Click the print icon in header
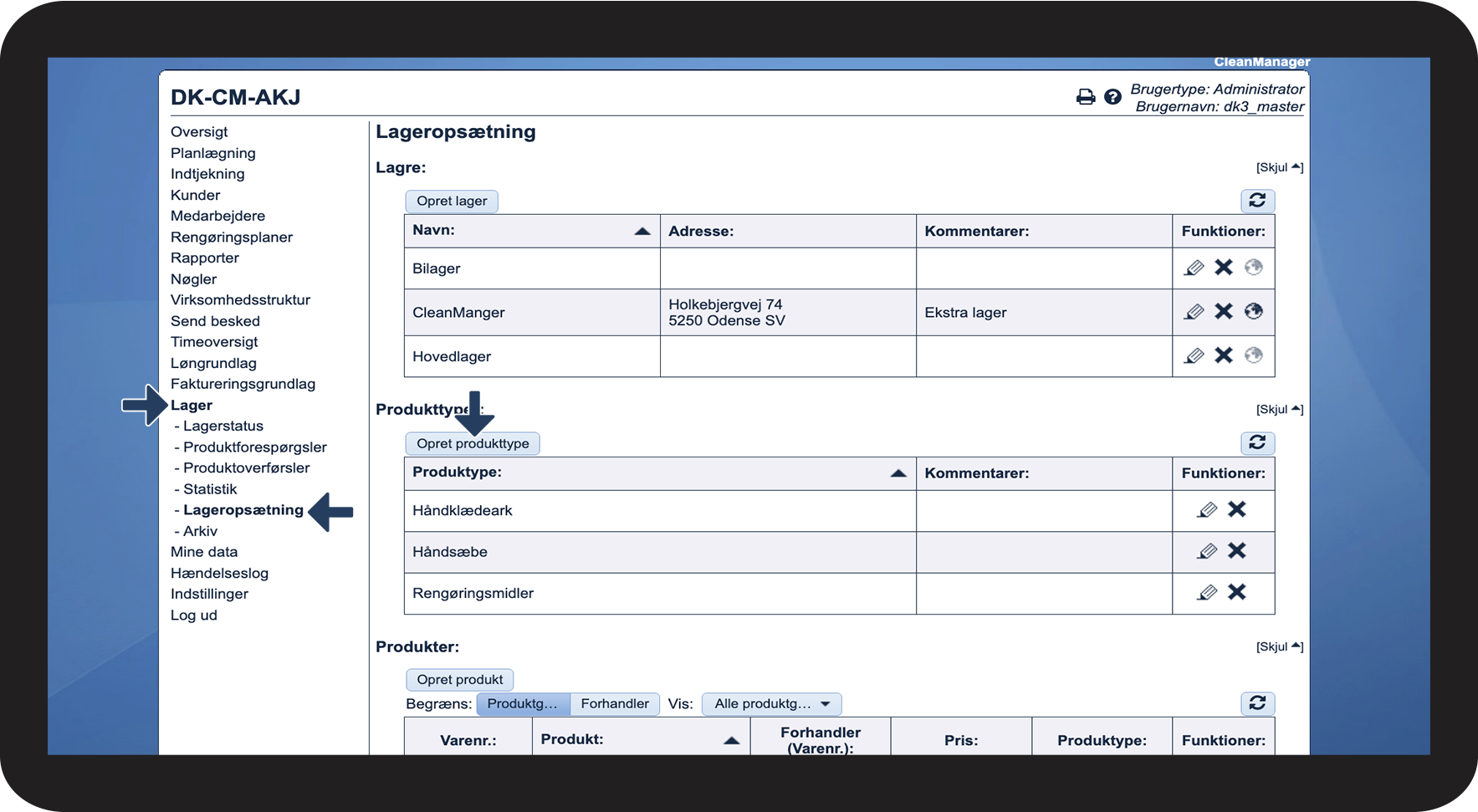 [1085, 97]
